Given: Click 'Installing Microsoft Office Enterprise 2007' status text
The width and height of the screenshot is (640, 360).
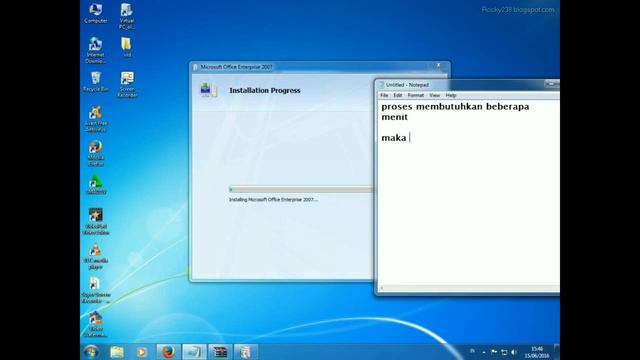Looking at the screenshot, I should [x=273, y=200].
